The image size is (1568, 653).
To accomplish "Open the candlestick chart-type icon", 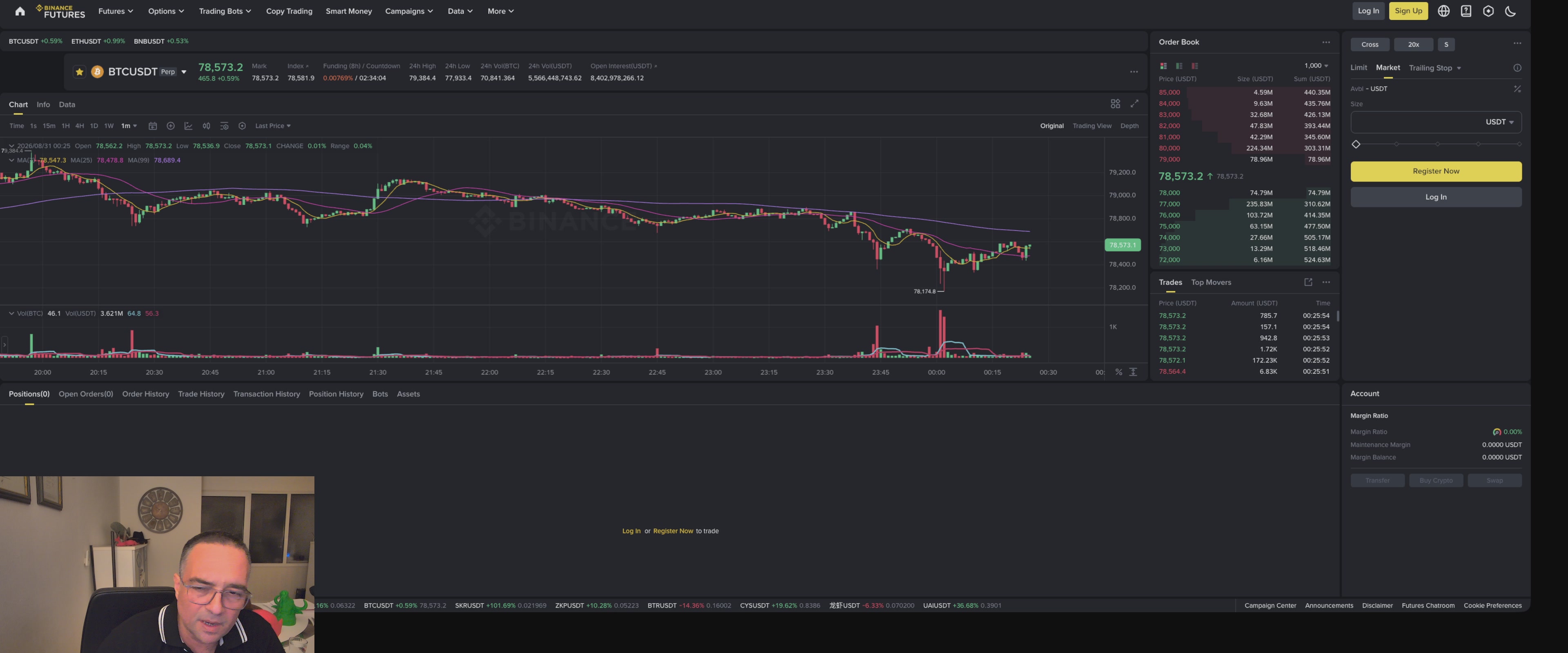I will (x=206, y=126).
